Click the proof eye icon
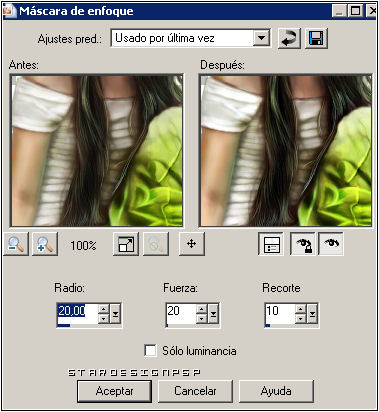Image resolution: width=379 pixels, height=412 pixels. pyautogui.click(x=331, y=244)
